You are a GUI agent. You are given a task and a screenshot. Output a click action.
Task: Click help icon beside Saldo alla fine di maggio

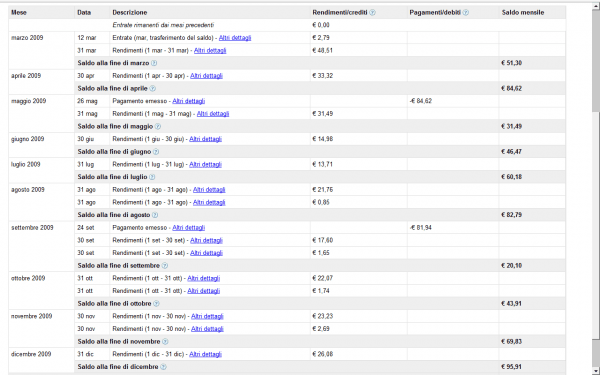[x=158, y=126]
